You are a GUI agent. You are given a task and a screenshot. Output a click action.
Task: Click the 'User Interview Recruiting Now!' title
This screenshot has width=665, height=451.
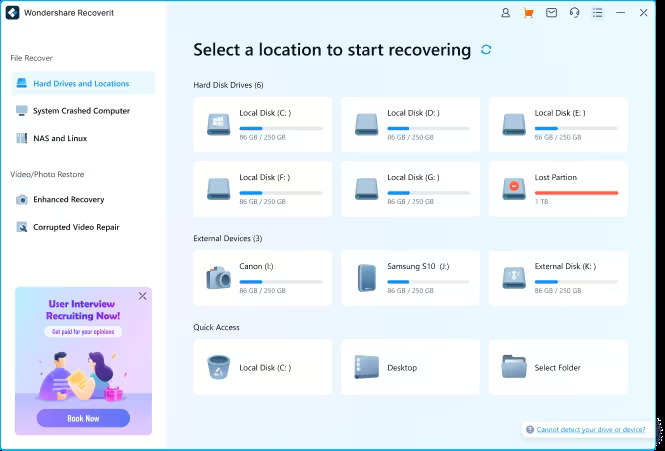(x=83, y=310)
